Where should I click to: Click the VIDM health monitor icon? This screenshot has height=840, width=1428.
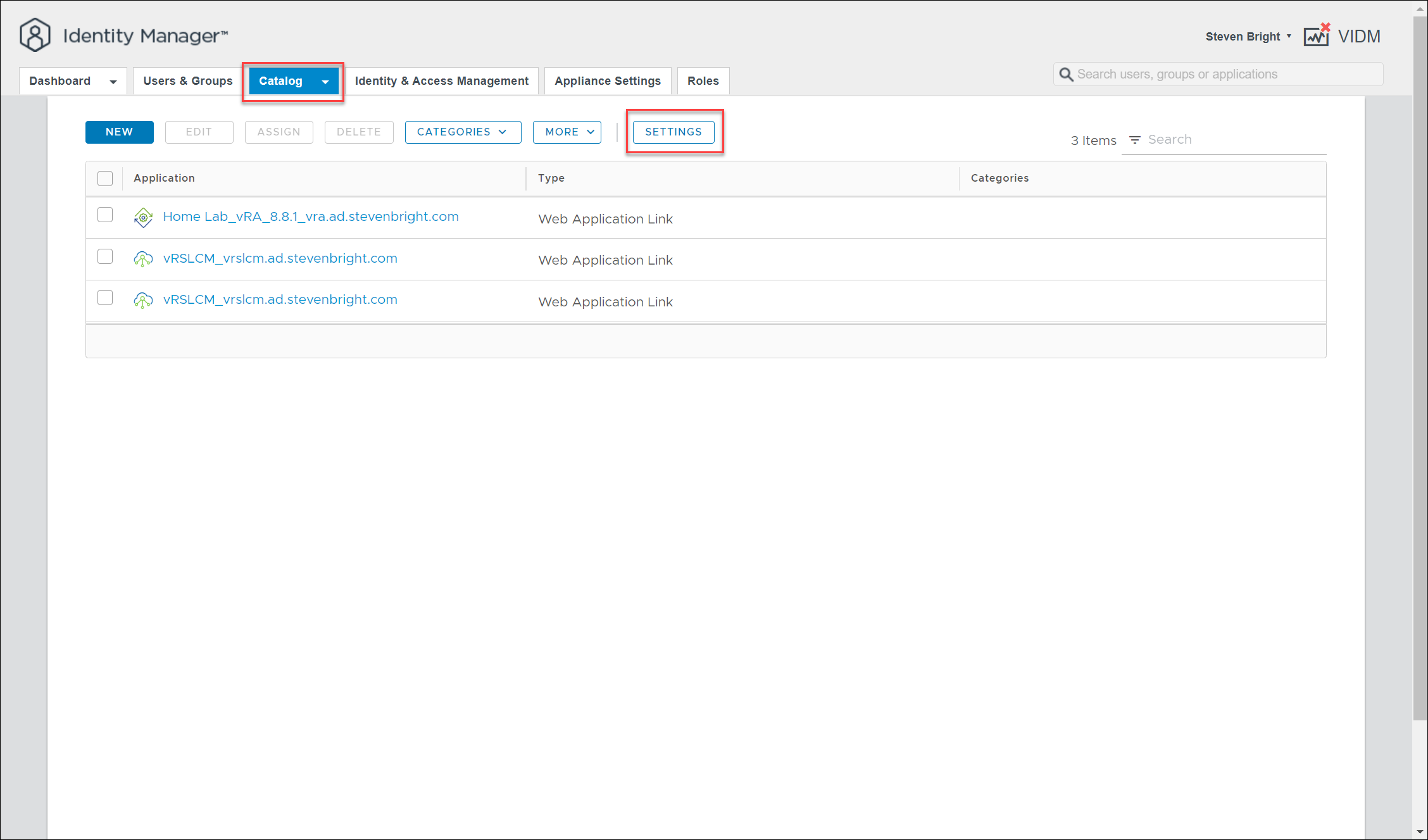click(1317, 36)
